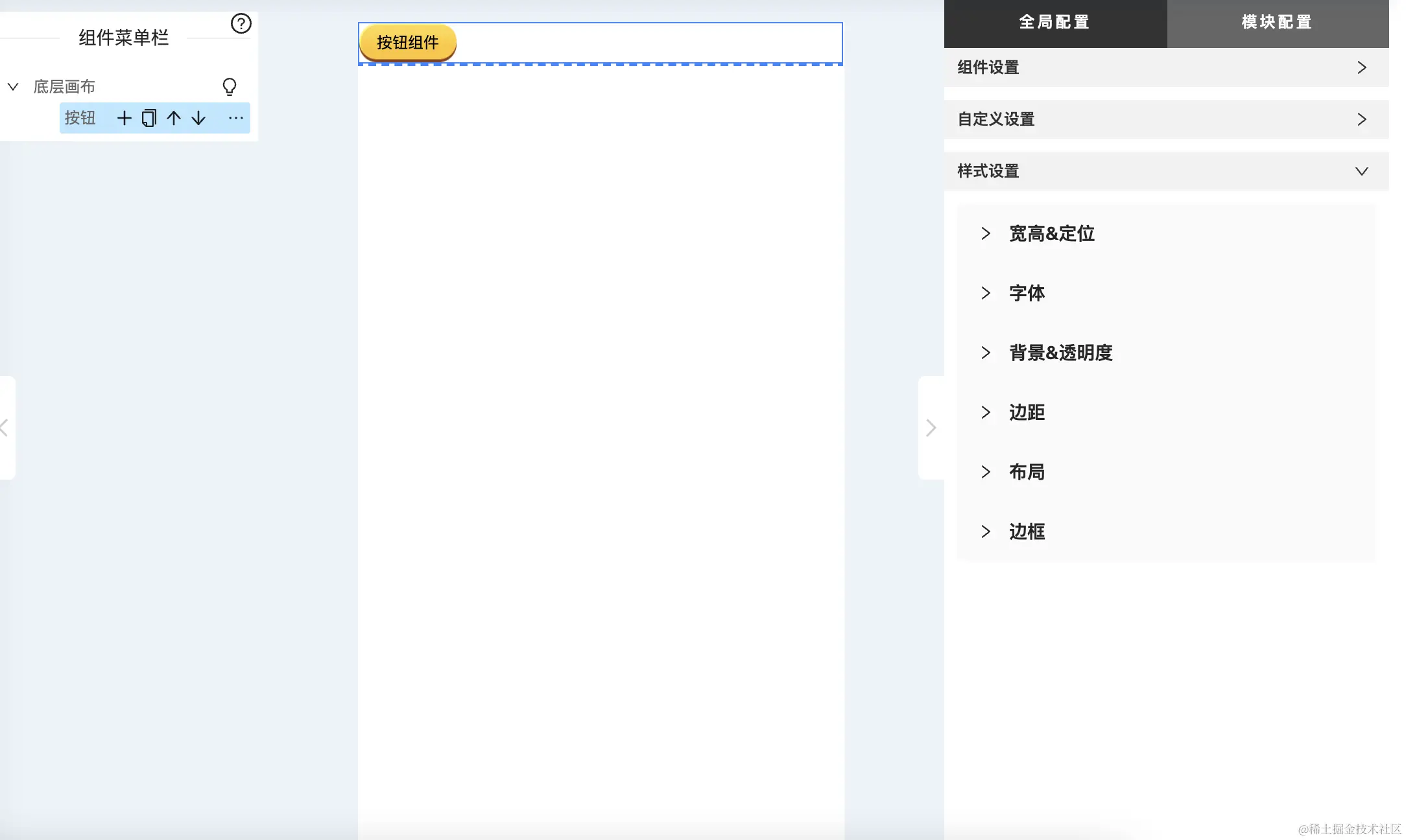
Task: Select the 按钮 layer item
Action: (x=80, y=118)
